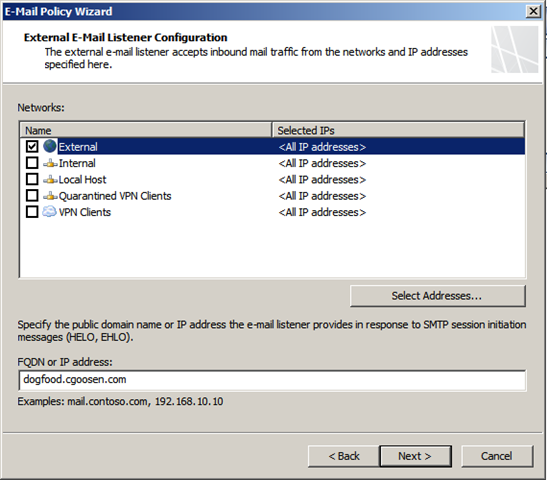The image size is (547, 480).
Task: Uncheck the External network checkbox
Action: [x=32, y=146]
